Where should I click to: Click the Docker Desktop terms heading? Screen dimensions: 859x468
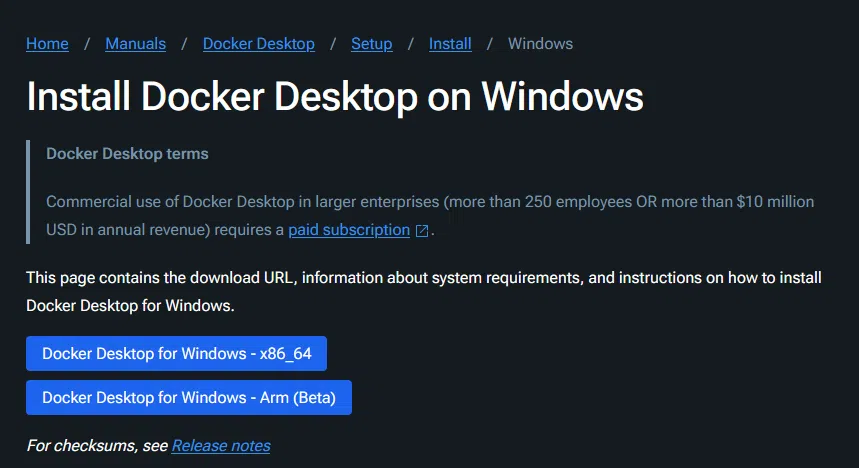127,154
